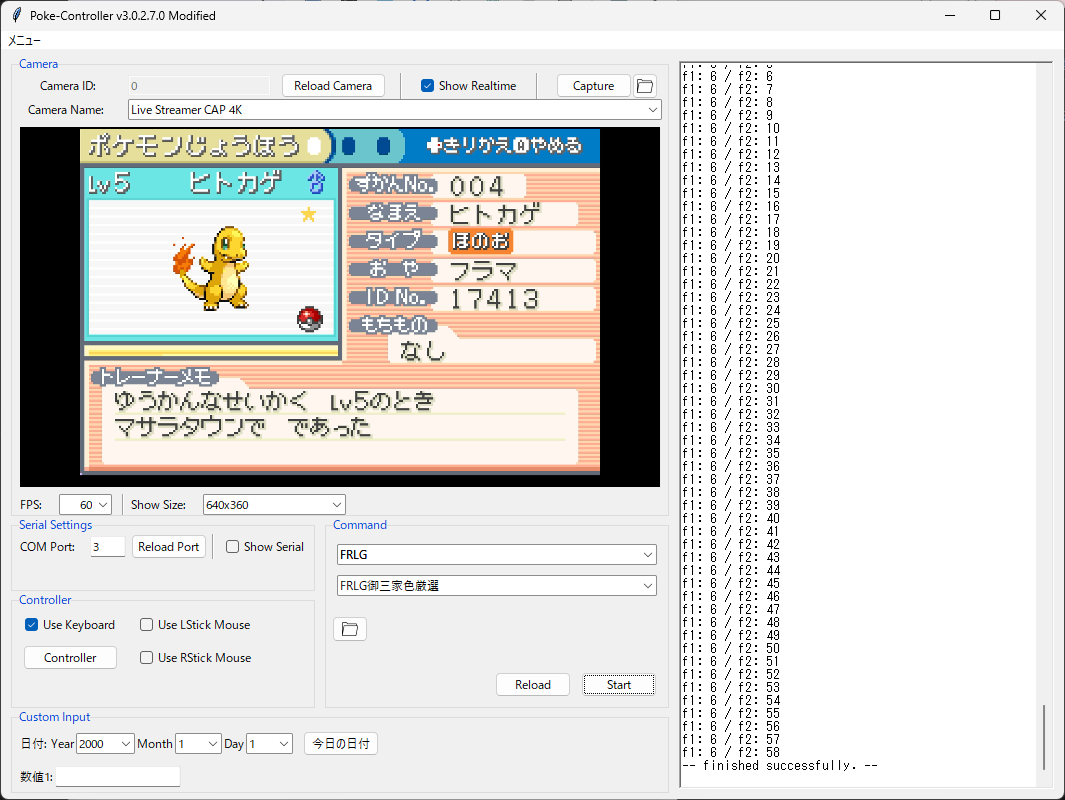
Task: Maximize the Poke-Controller window
Action: [x=995, y=15]
